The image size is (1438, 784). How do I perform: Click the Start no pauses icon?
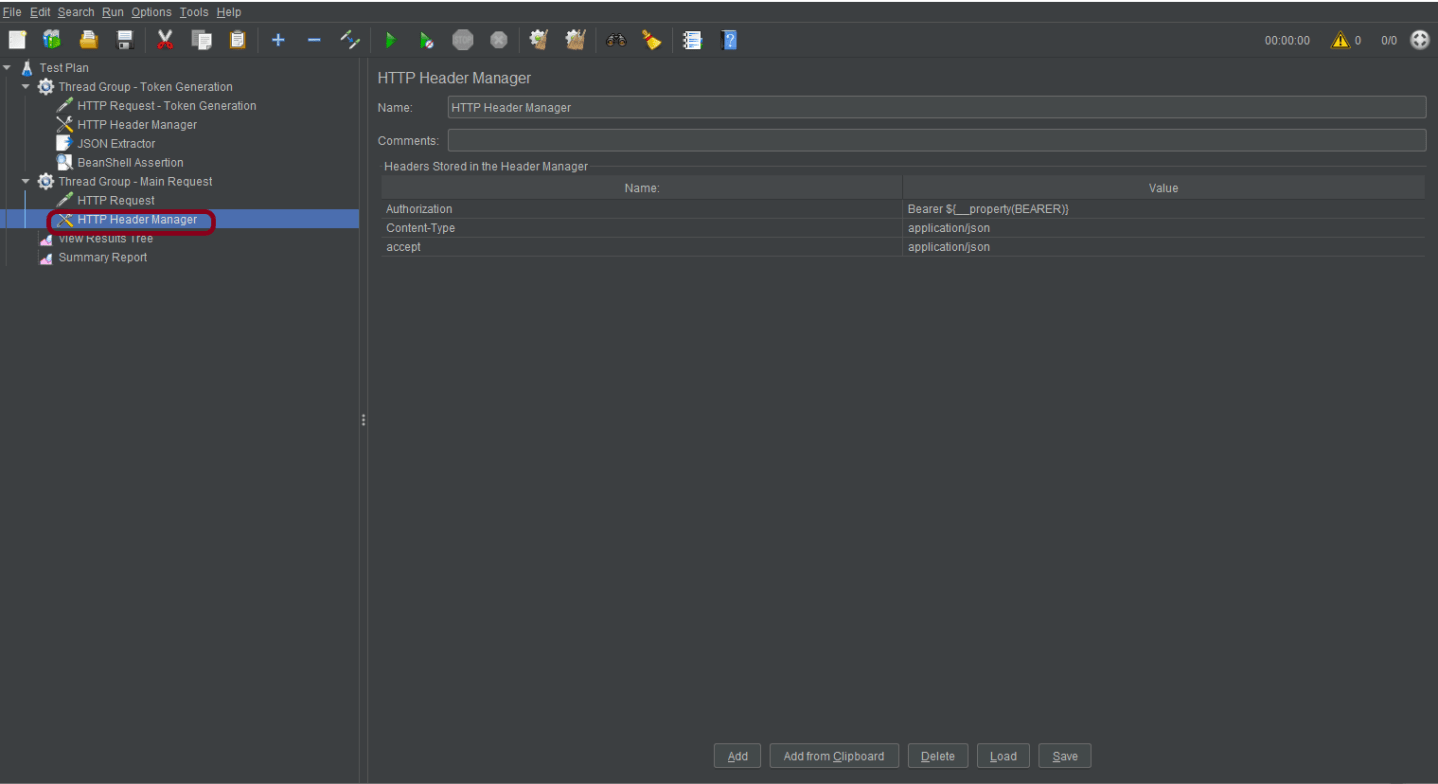click(x=427, y=40)
